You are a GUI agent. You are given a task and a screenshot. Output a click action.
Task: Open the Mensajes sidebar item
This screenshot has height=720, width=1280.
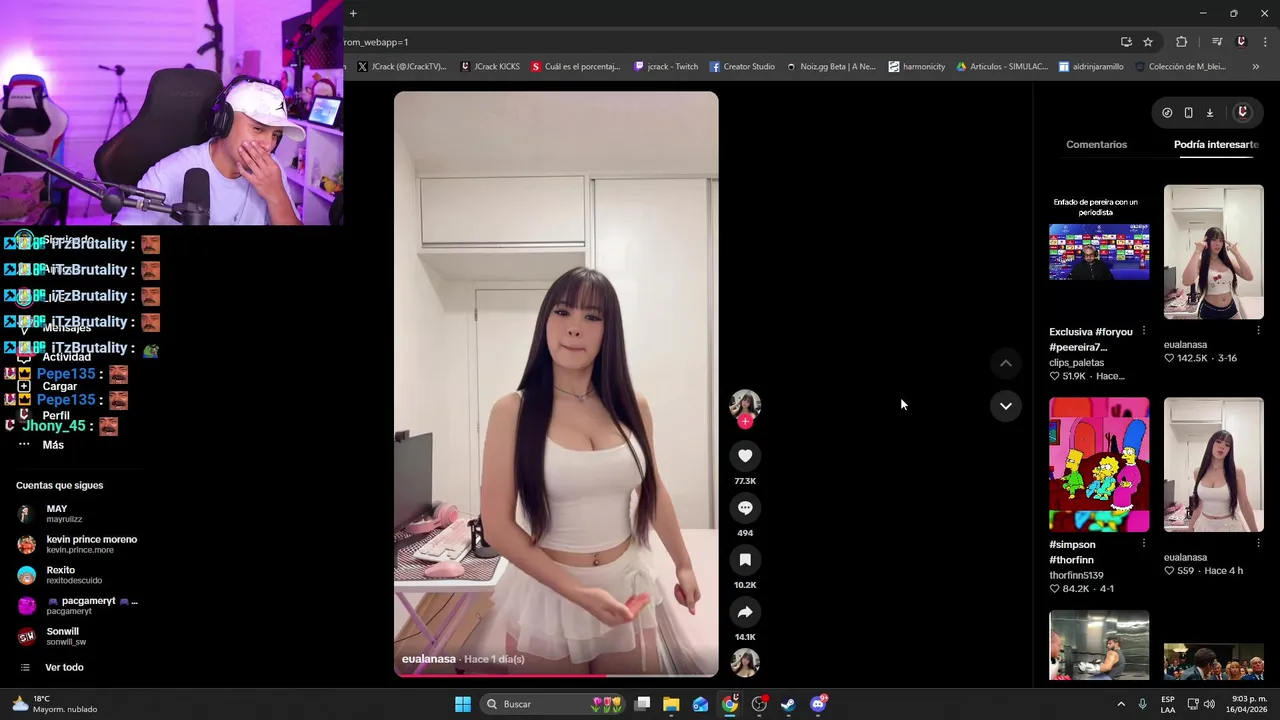(x=67, y=328)
